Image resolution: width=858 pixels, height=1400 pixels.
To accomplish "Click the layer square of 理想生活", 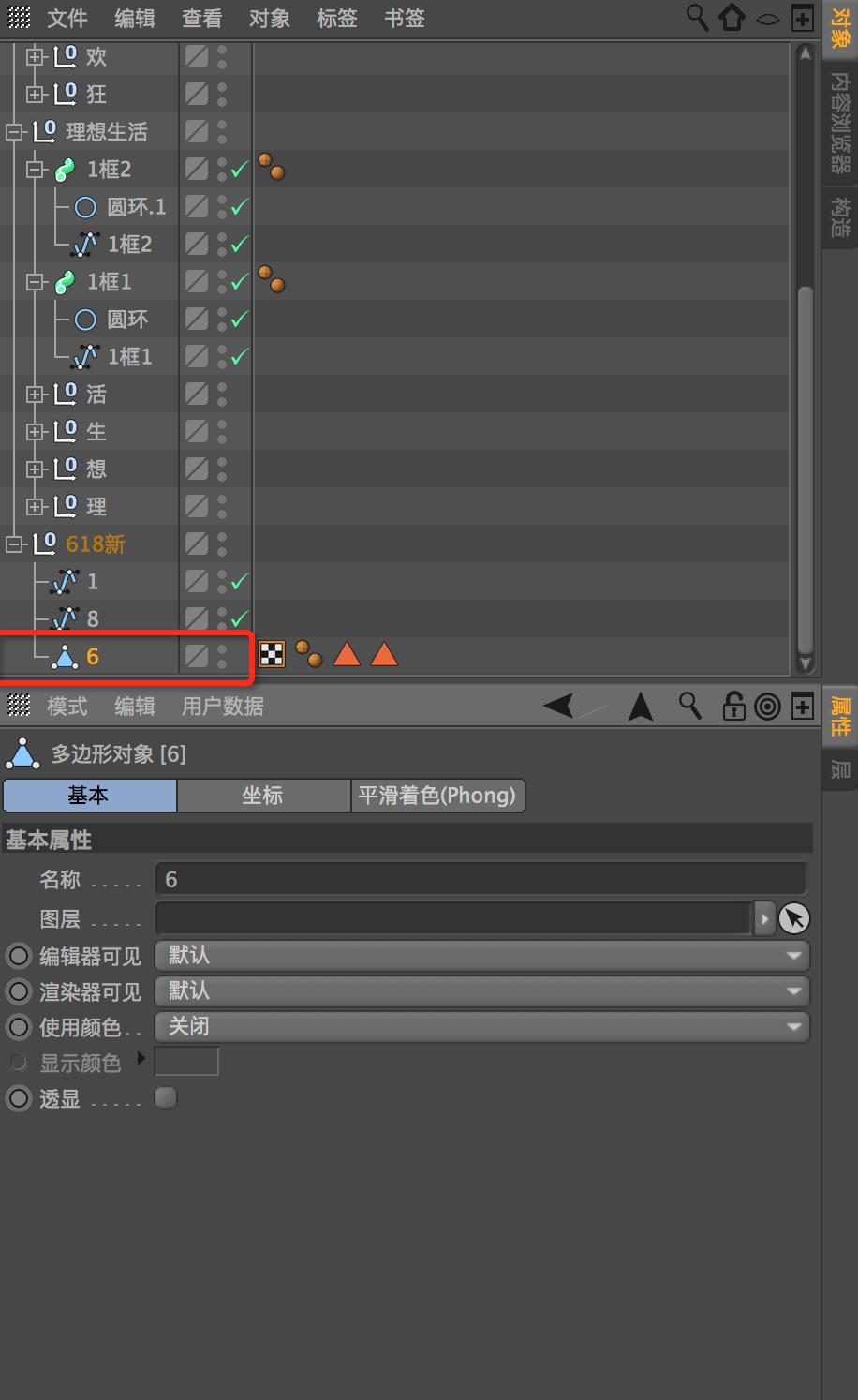I will pyautogui.click(x=197, y=131).
